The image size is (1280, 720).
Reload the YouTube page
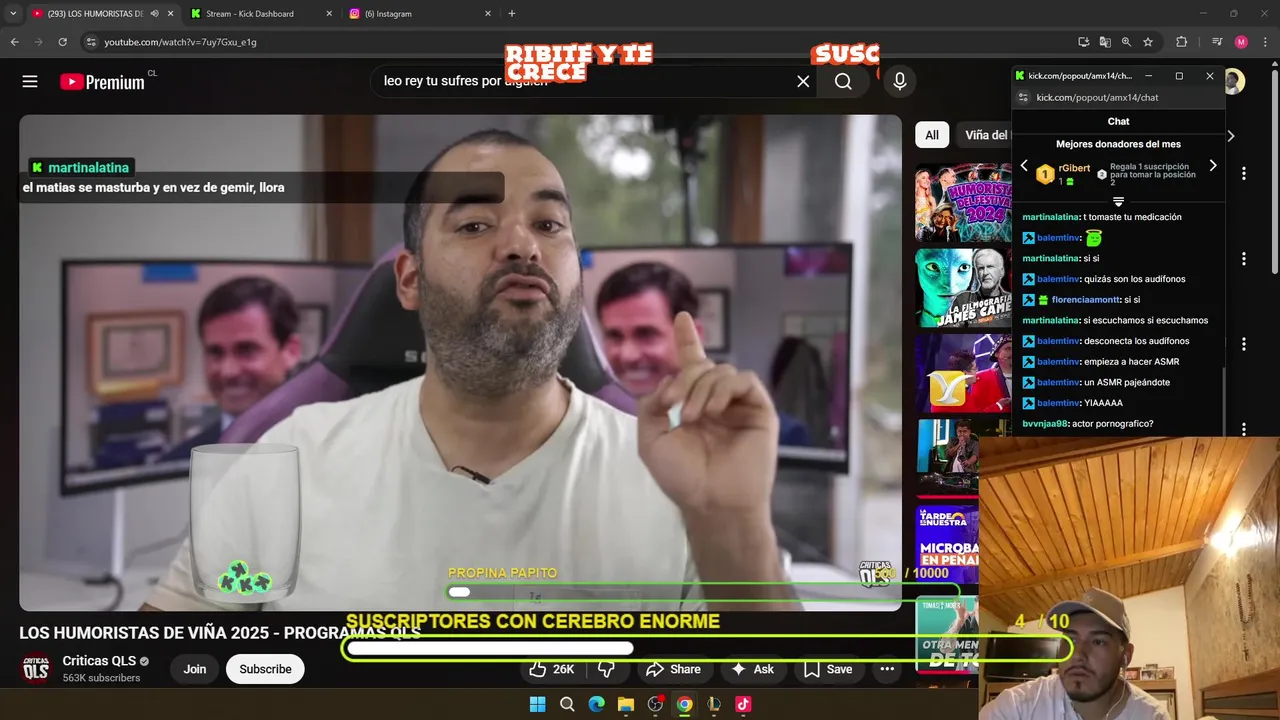coord(62,42)
